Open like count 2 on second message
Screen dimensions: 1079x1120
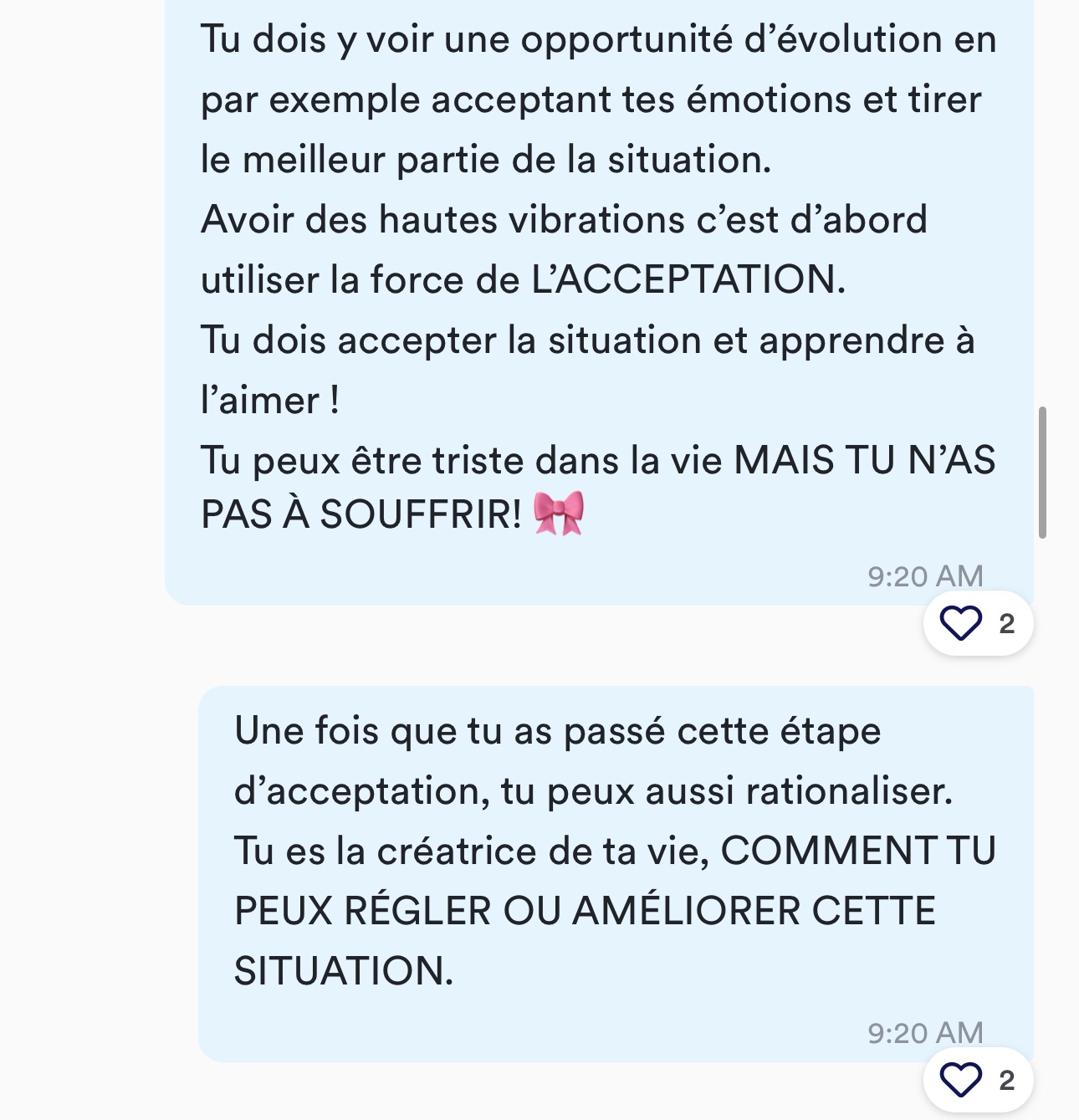[x=1006, y=1080]
